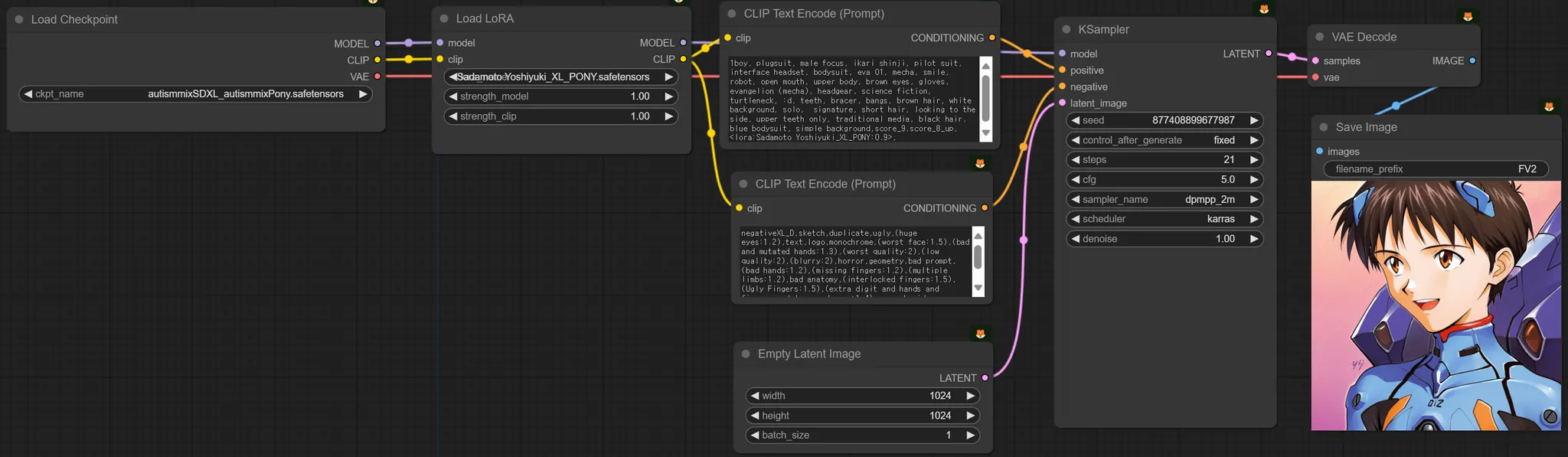Collapse the KSampler node via its title dot
This screenshot has width=1568, height=457.
tap(1067, 29)
